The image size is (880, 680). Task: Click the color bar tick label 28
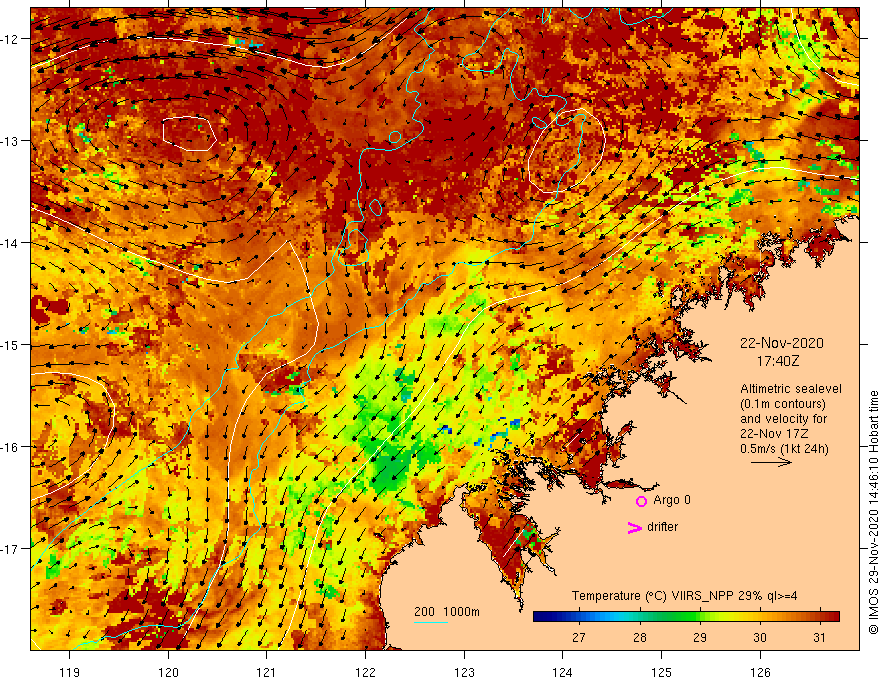pyautogui.click(x=639, y=637)
